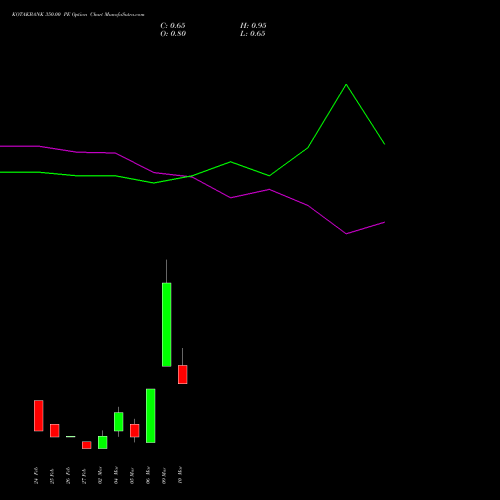Click the green candle for 02 Mar
This screenshot has width=500, height=500.
(x=103, y=442)
